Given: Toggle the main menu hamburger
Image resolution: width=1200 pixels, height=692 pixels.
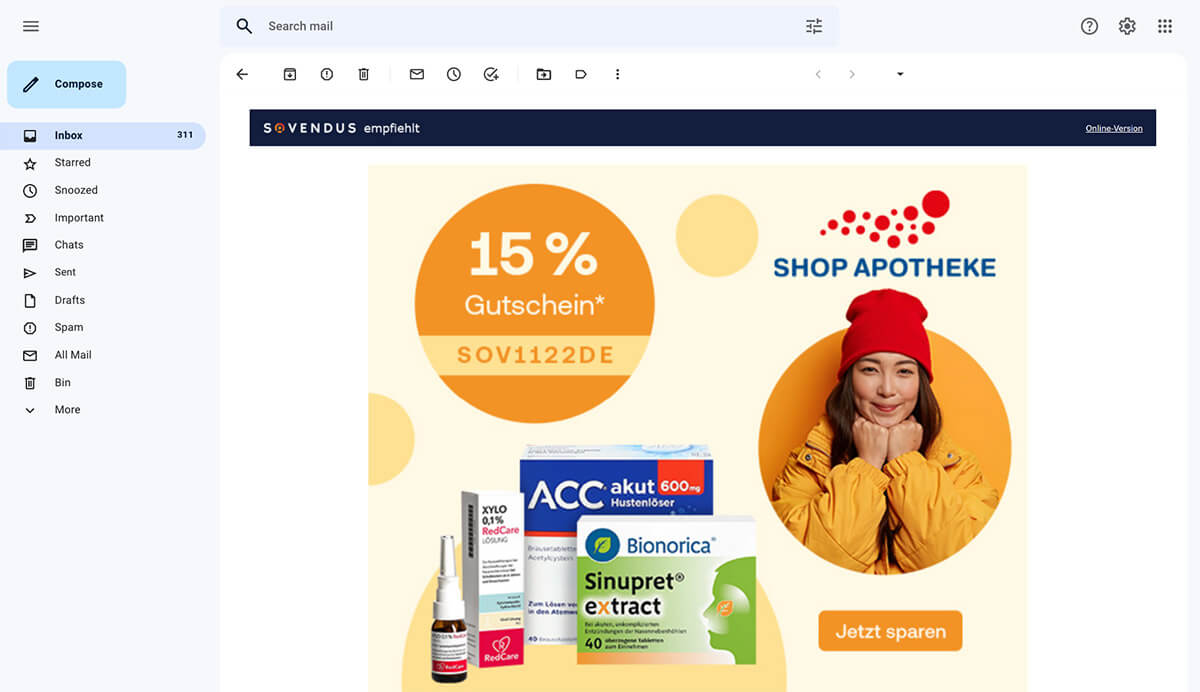Looking at the screenshot, I should pos(31,26).
